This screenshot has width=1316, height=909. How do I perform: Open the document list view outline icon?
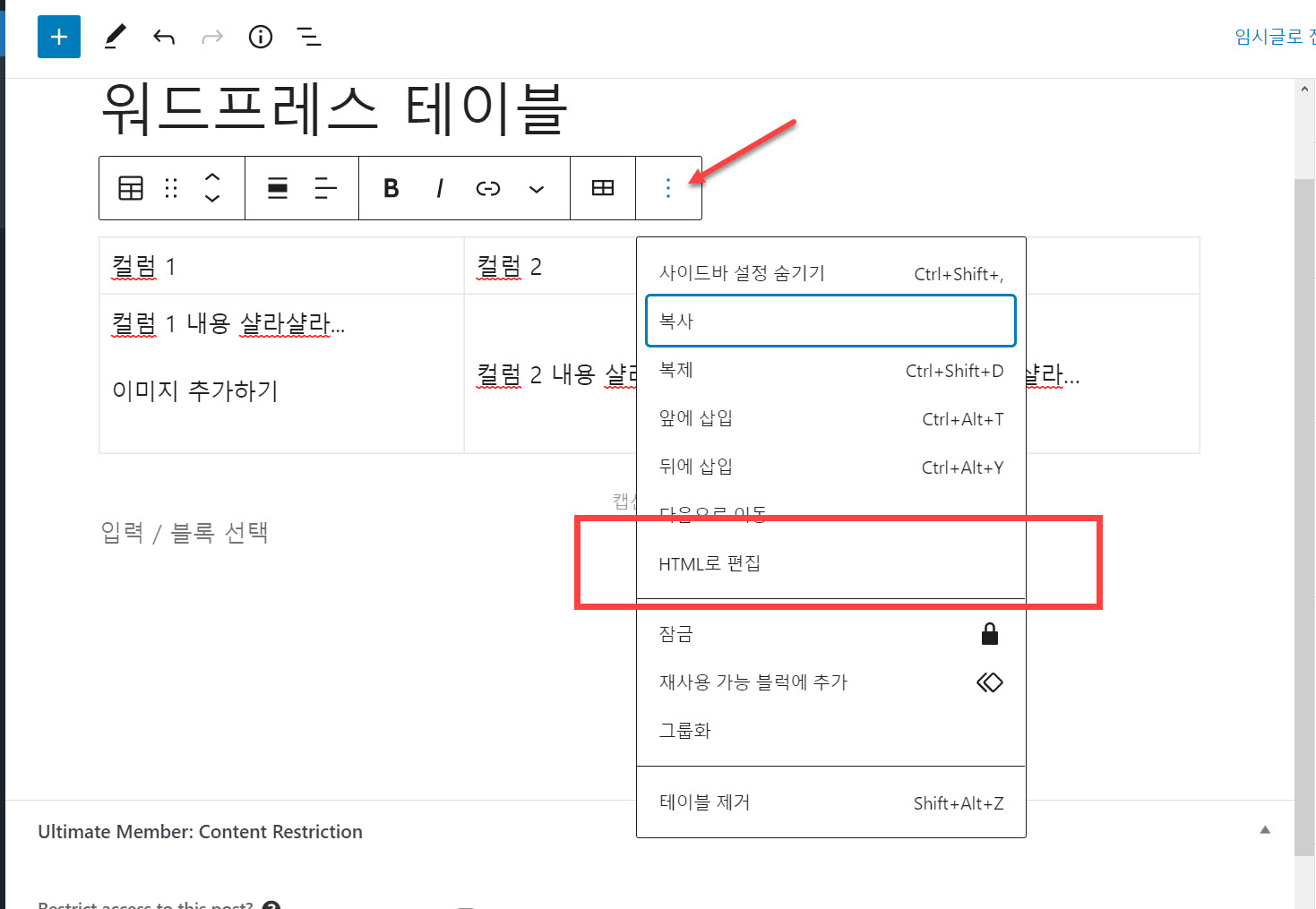pyautogui.click(x=309, y=37)
